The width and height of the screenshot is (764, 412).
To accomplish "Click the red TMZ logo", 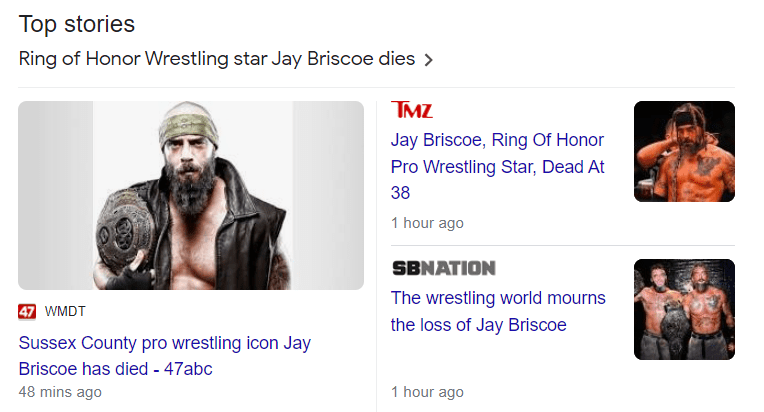I will (412, 110).
